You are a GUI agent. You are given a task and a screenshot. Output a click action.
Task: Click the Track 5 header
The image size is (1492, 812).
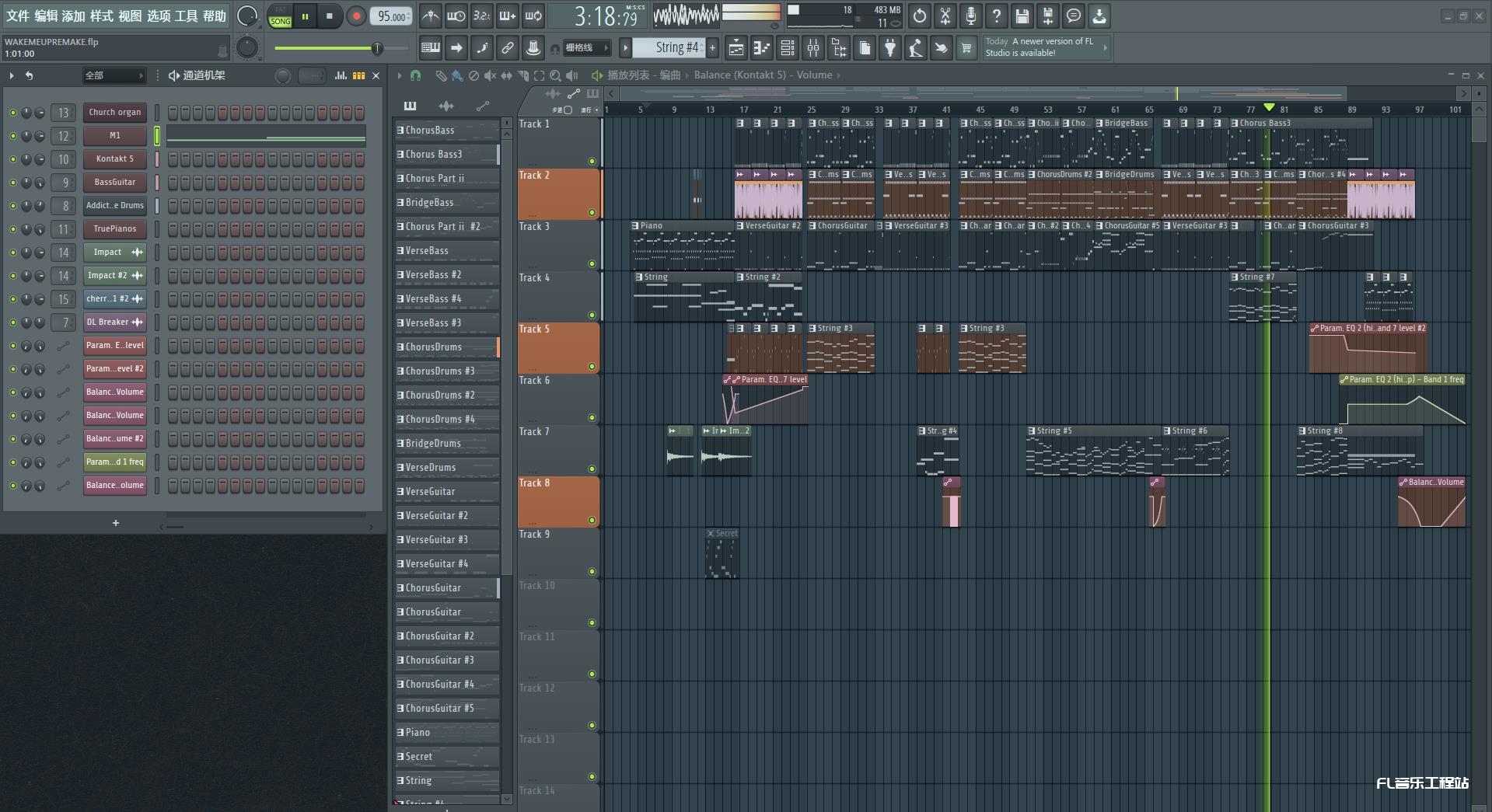pos(558,348)
